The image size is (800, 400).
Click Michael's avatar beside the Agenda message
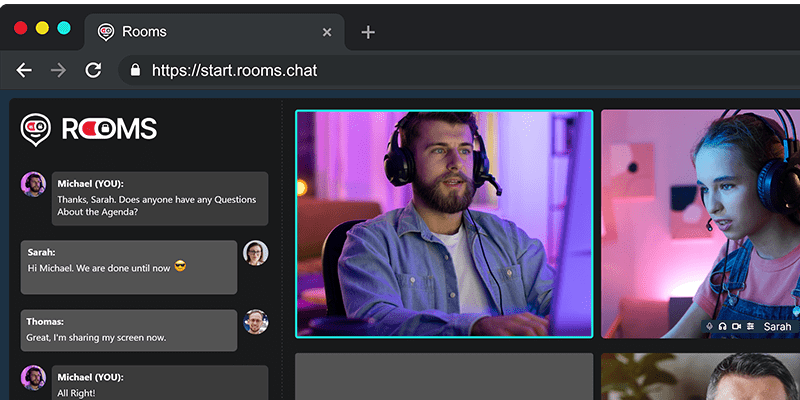coord(33,184)
